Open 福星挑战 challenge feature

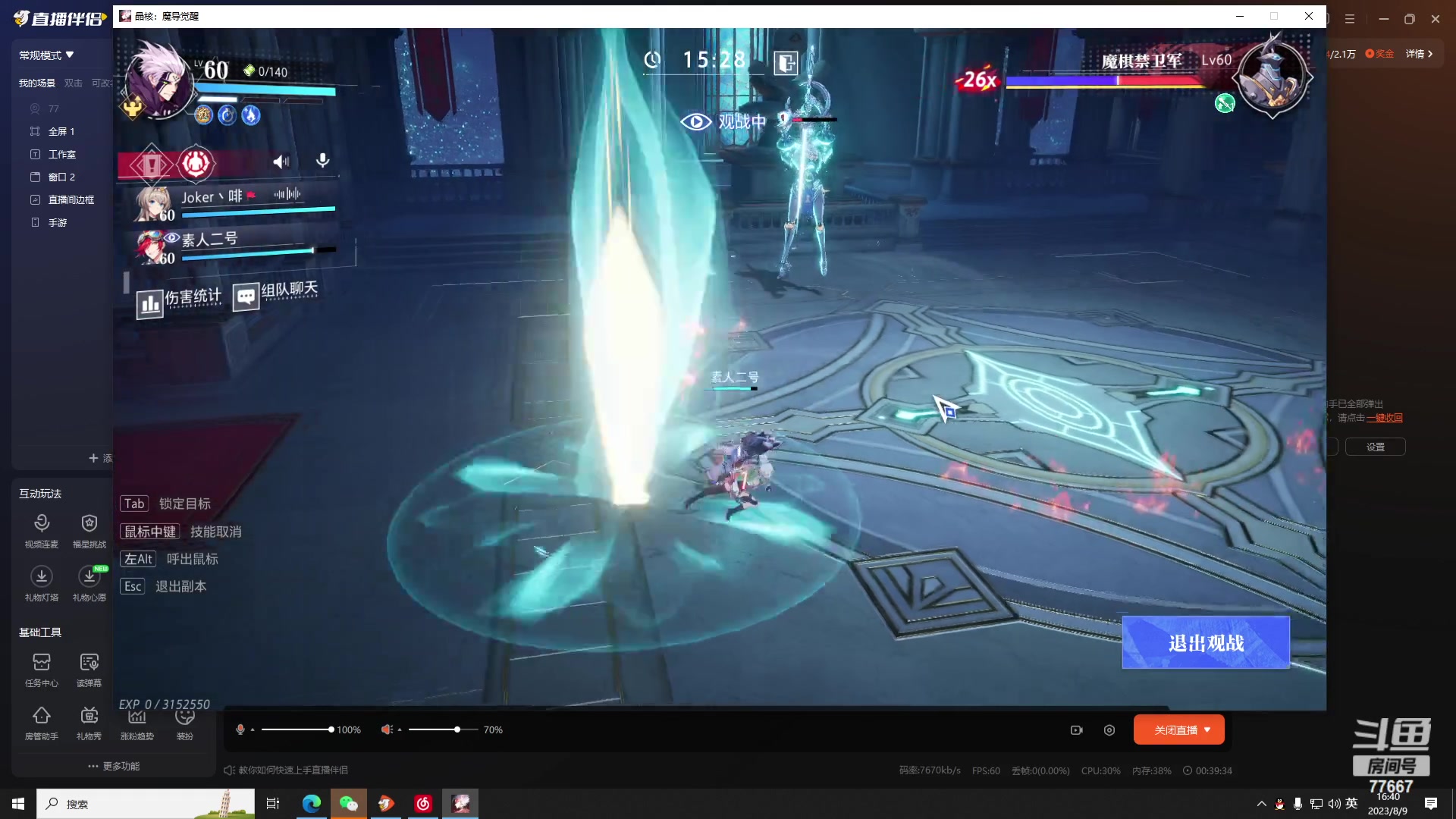89,530
